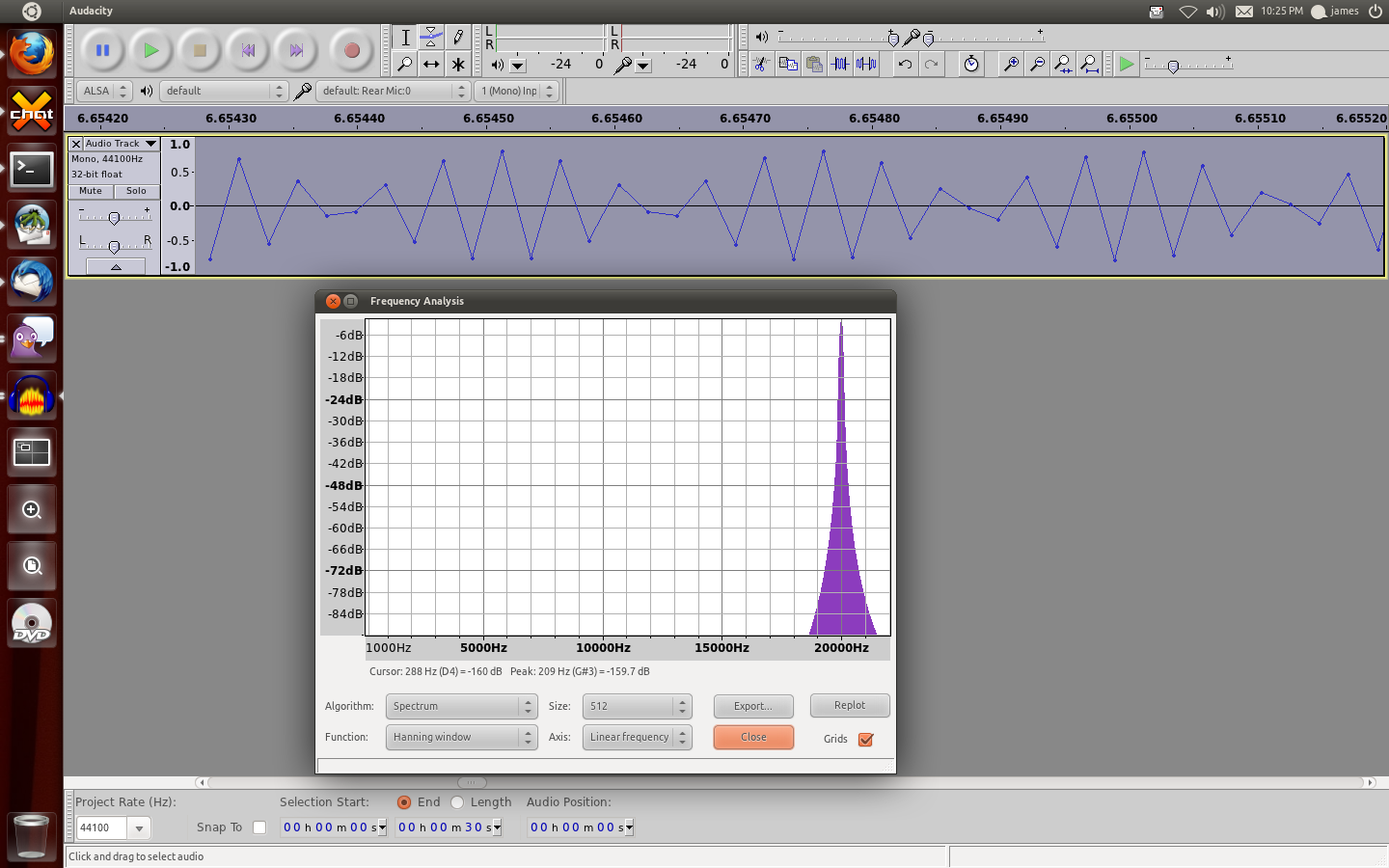This screenshot has height=868, width=1389.
Task: Click the Export... button
Action: [753, 707]
